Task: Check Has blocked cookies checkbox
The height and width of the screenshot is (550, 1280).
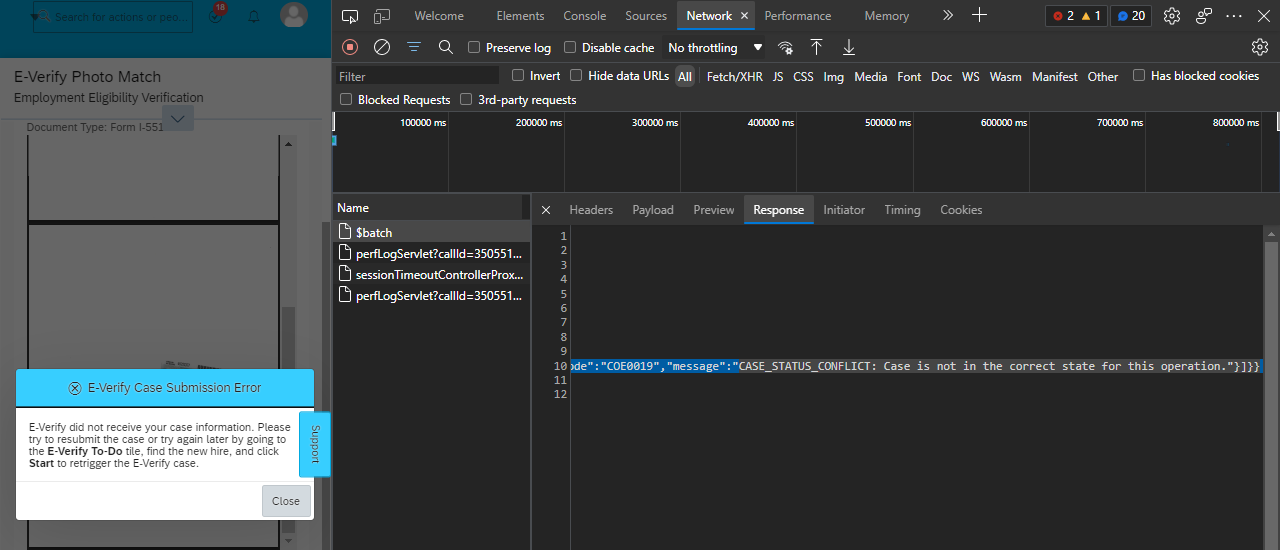Action: pyautogui.click(x=1139, y=76)
